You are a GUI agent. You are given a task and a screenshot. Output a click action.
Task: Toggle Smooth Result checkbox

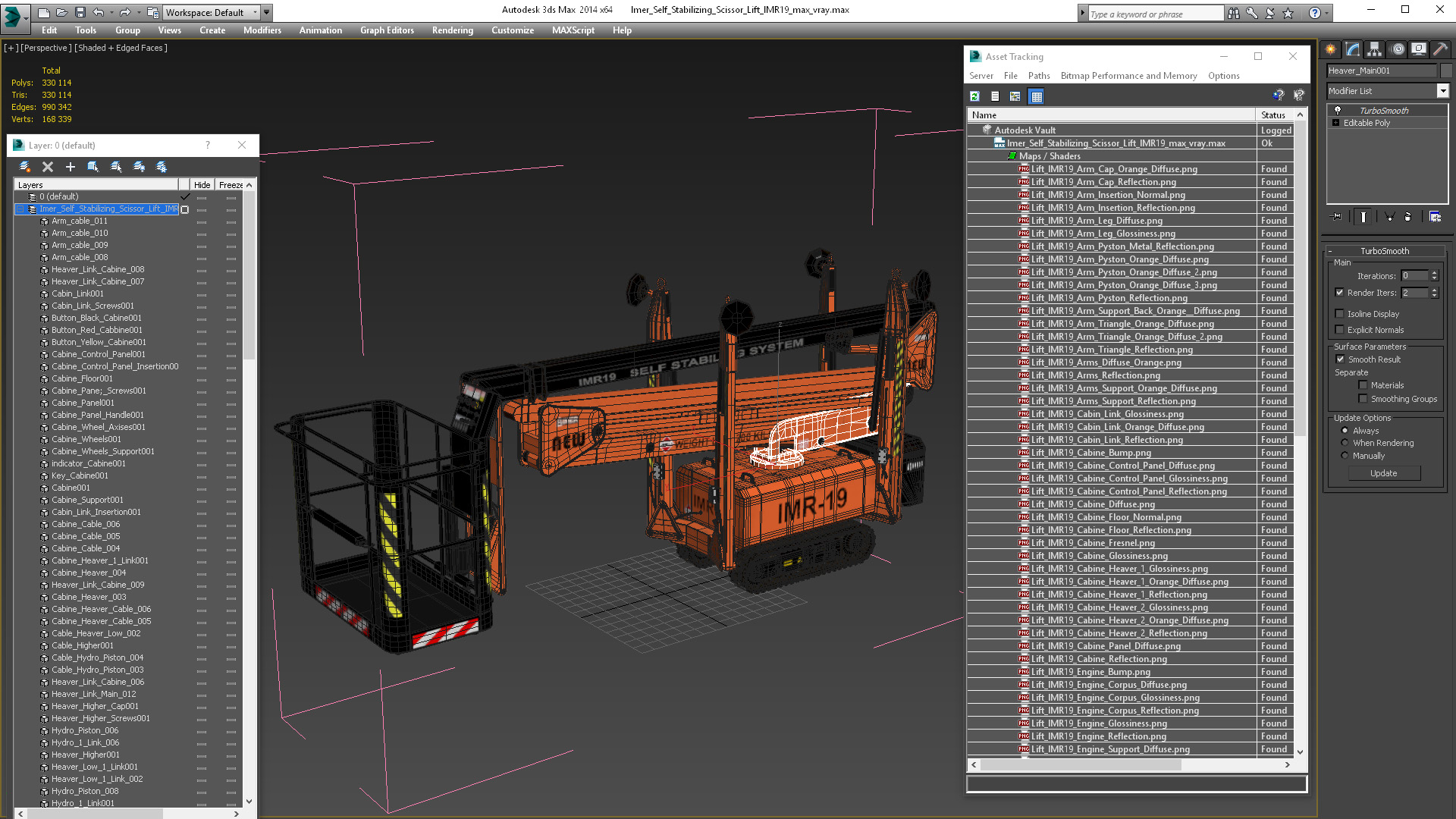(x=1340, y=359)
